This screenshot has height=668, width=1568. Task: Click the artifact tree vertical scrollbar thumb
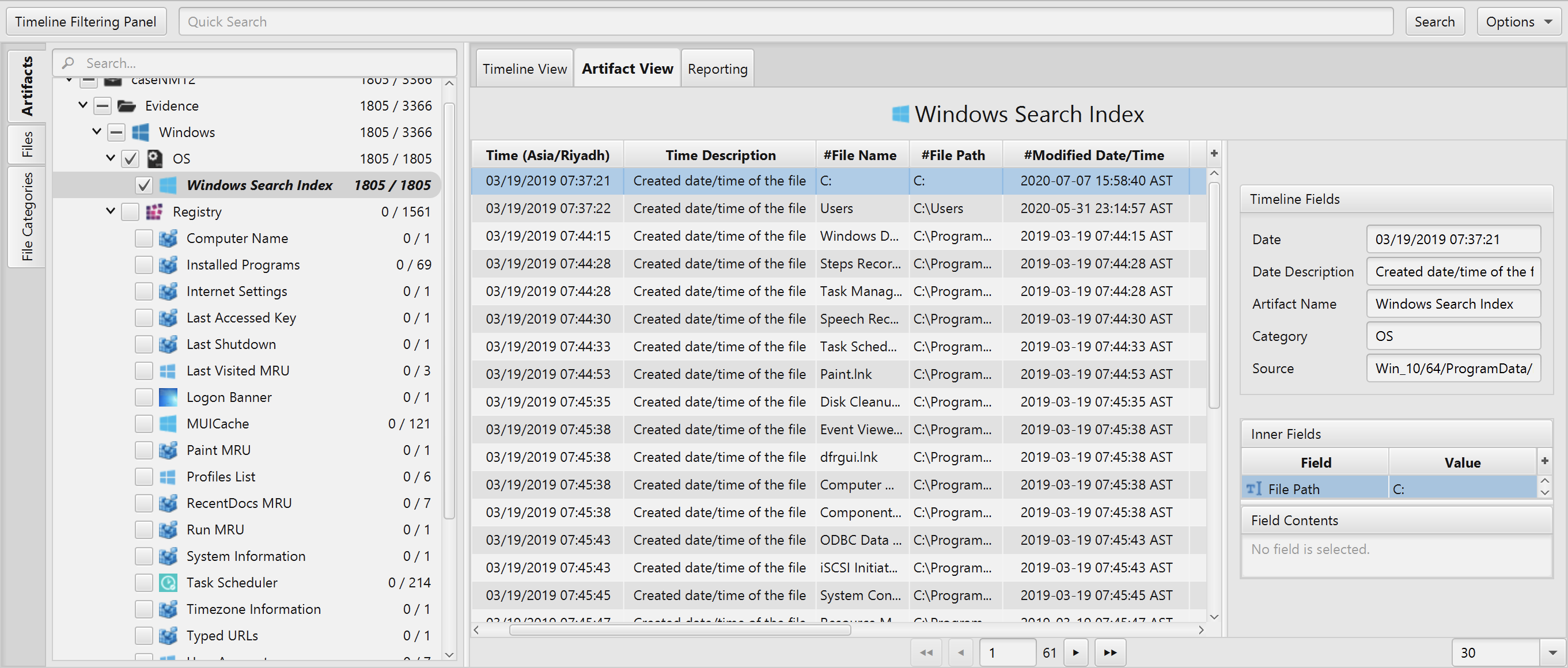[449, 311]
